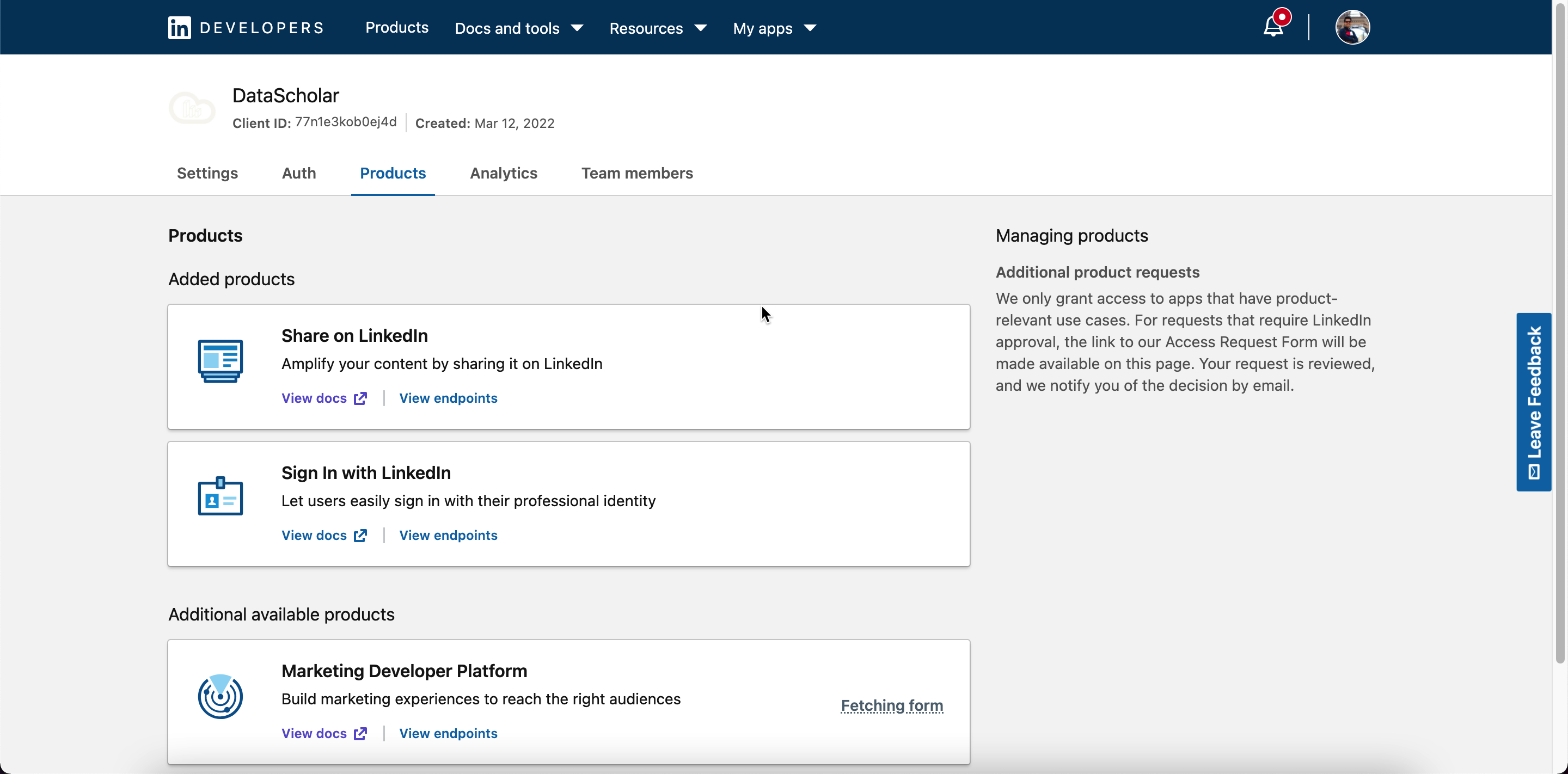Viewport: 1568px width, 774px height.
Task: Expand the Docs and tools dropdown
Action: 519,28
